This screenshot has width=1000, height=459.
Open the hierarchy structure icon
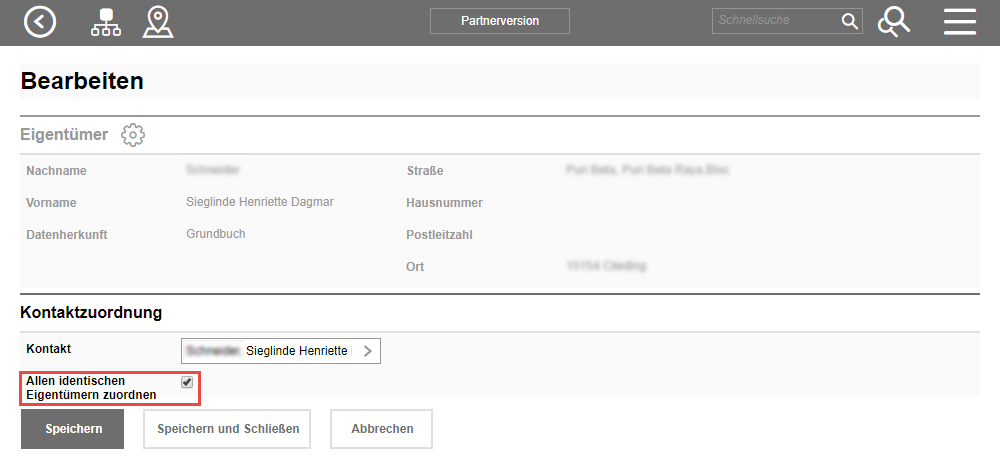point(104,22)
